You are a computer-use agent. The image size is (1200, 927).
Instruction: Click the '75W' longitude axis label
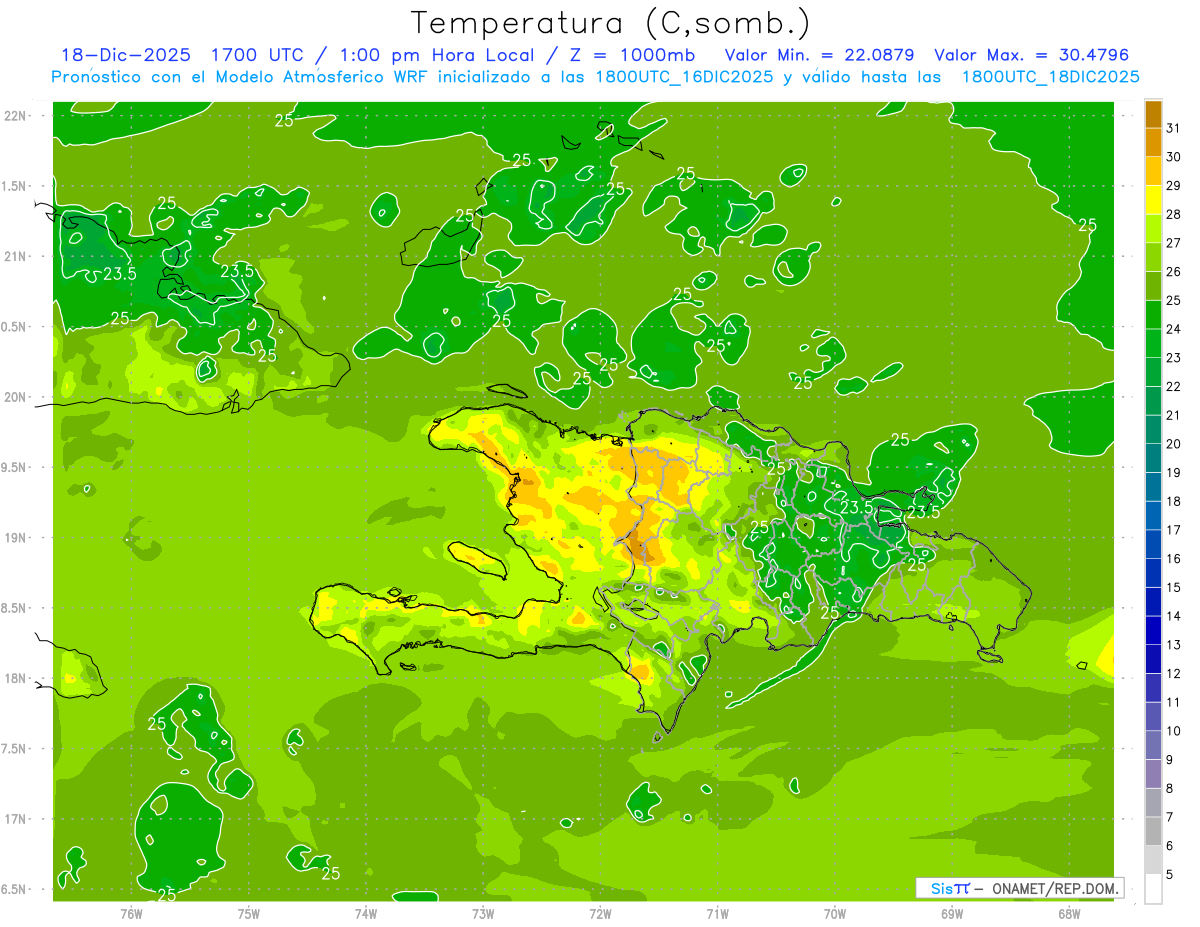(249, 914)
